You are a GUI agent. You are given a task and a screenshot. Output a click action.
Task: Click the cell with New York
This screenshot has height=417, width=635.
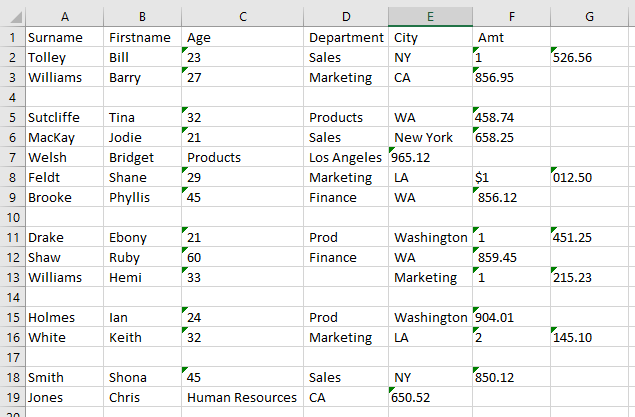(x=430, y=137)
